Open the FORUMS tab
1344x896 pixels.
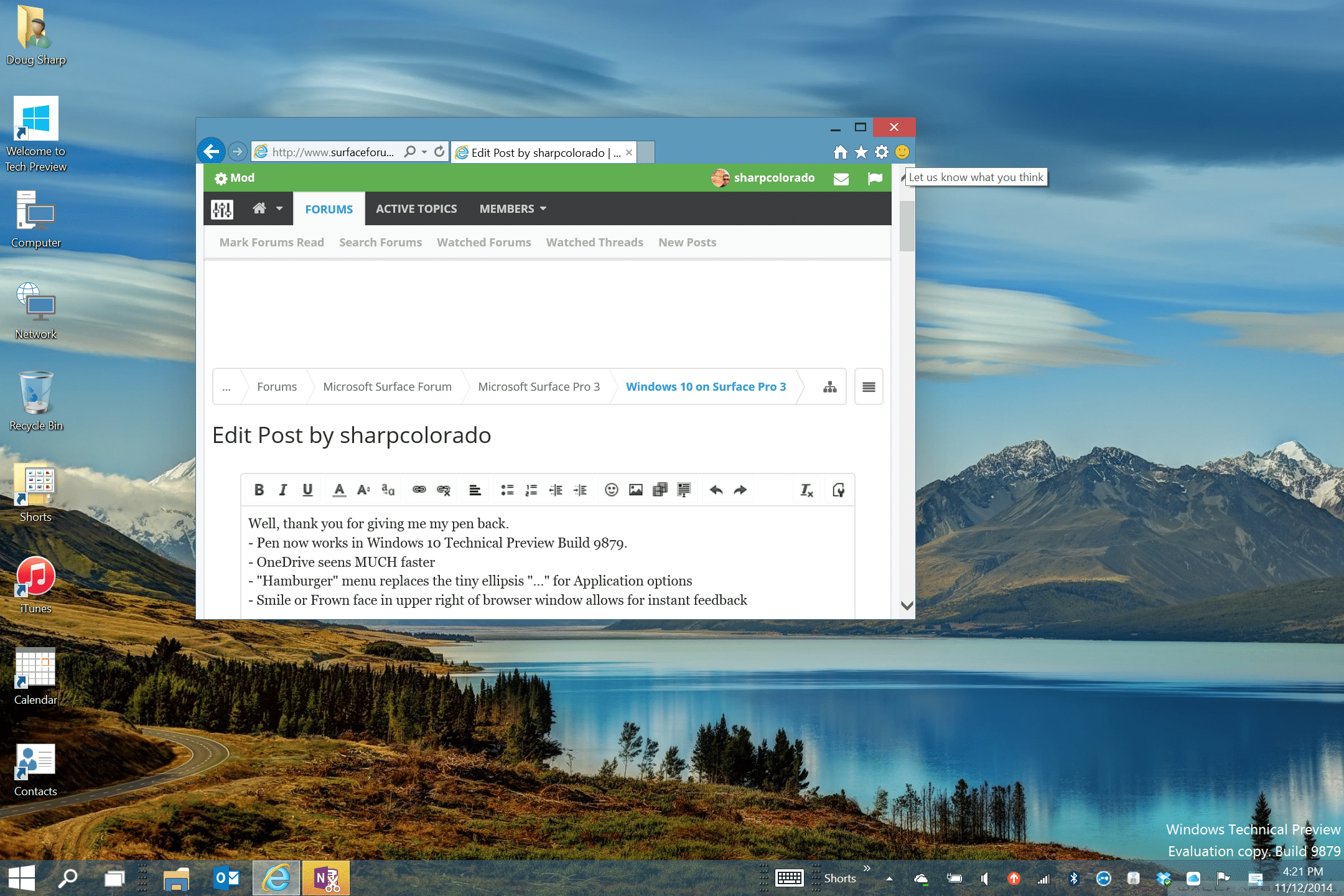(329, 209)
